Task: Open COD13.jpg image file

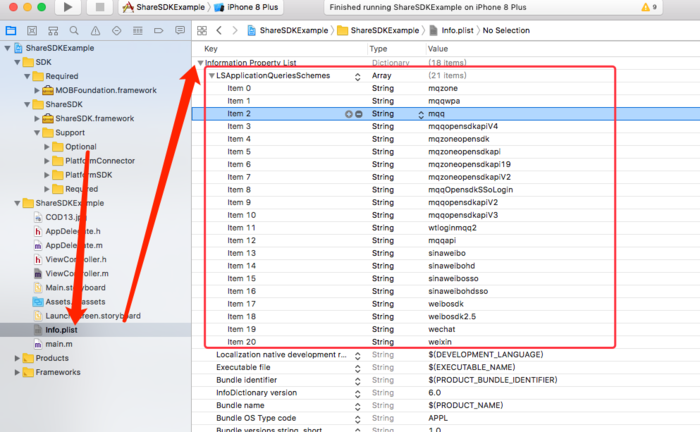Action: click(66, 217)
